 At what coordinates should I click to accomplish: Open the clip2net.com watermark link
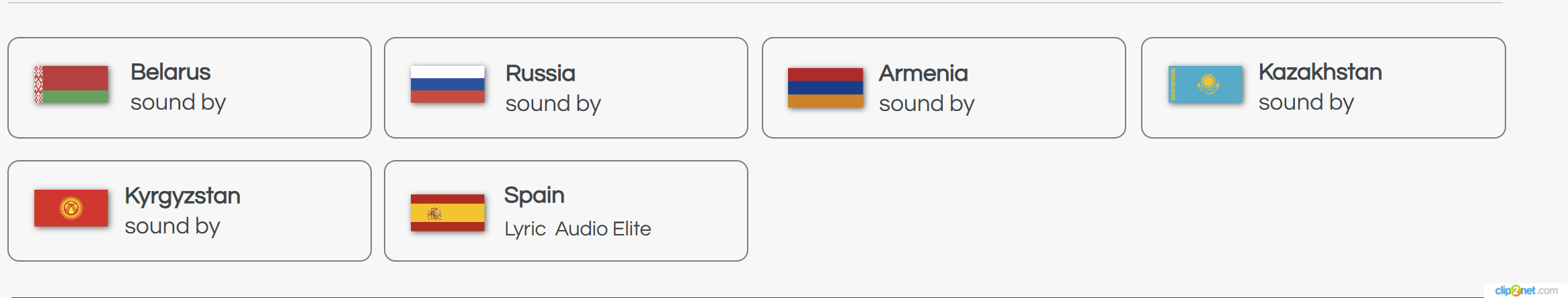point(1526,291)
